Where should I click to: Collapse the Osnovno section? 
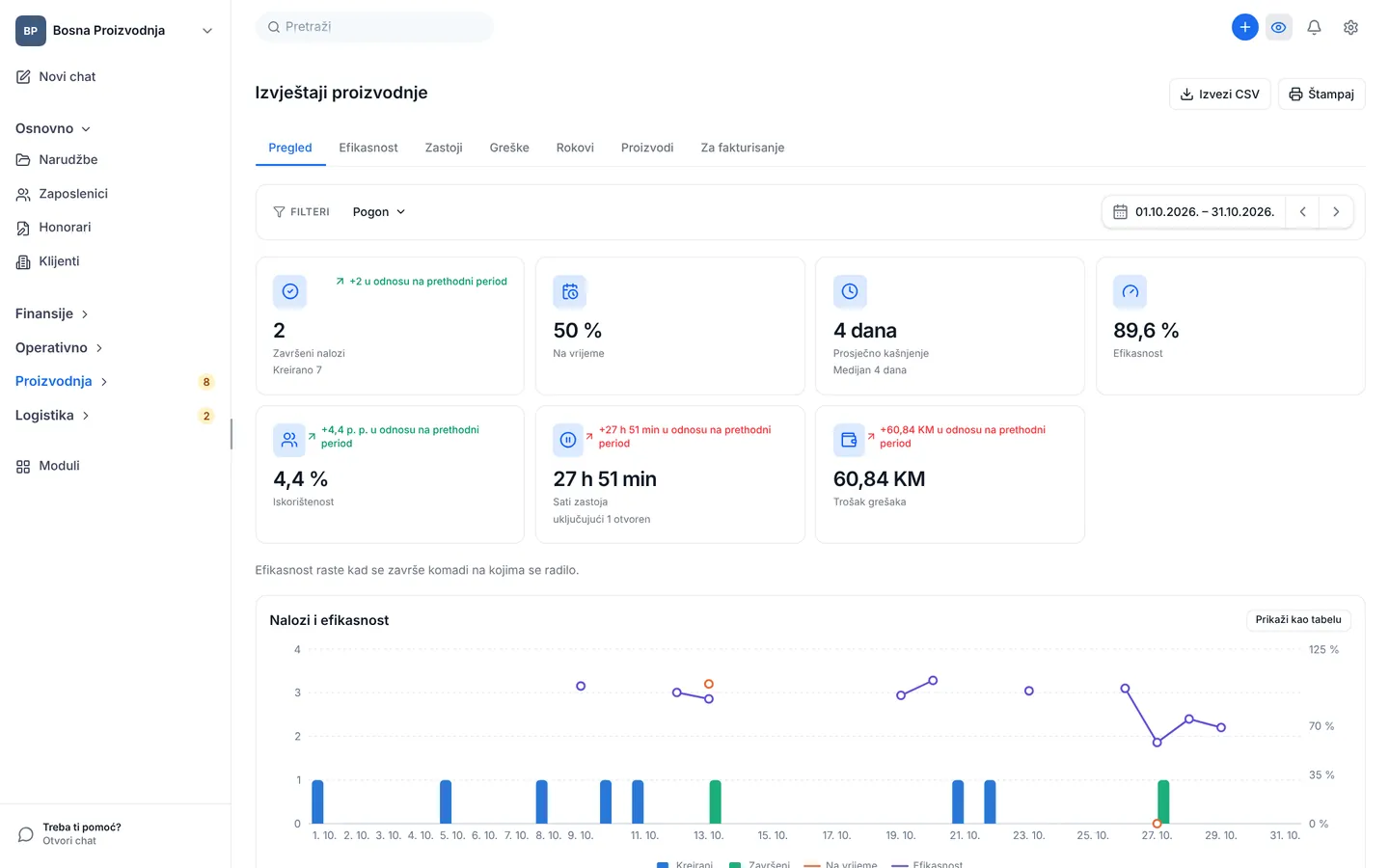point(53,128)
